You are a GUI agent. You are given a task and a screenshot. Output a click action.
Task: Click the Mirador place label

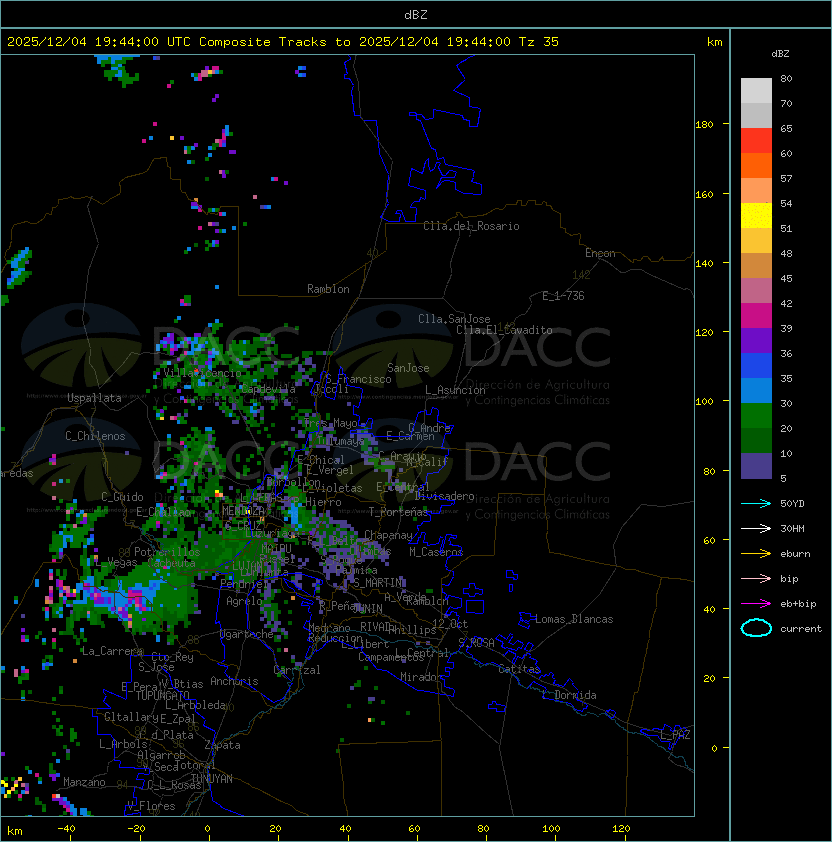tap(422, 677)
